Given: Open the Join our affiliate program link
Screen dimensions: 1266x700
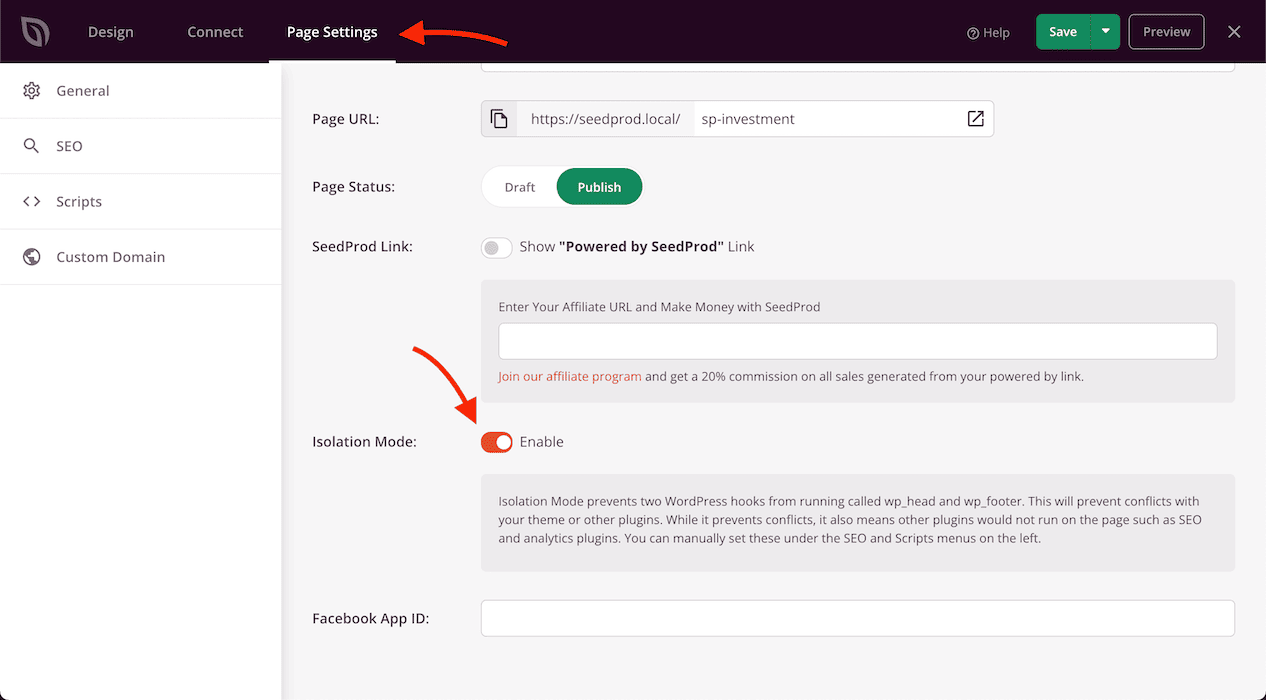Looking at the screenshot, I should [x=570, y=377].
